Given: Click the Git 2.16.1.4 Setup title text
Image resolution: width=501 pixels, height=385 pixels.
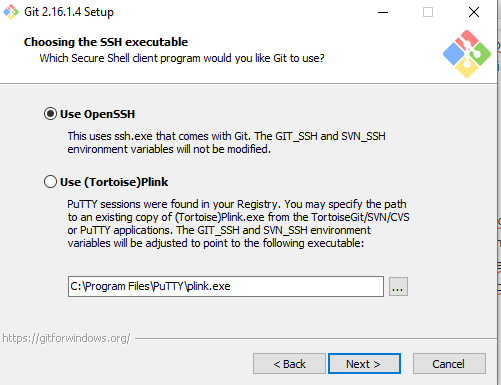Looking at the screenshot, I should [69, 12].
